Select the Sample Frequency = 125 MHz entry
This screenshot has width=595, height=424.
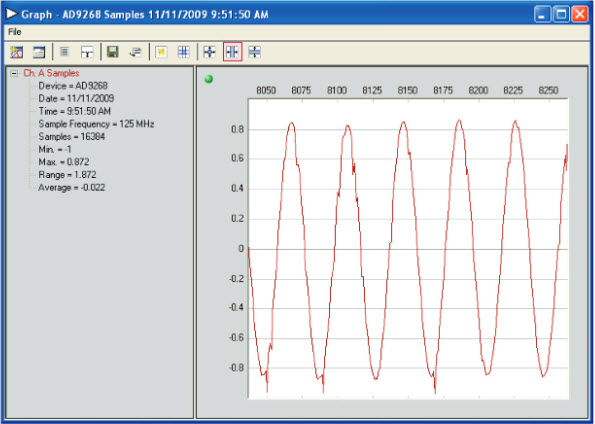(96, 124)
